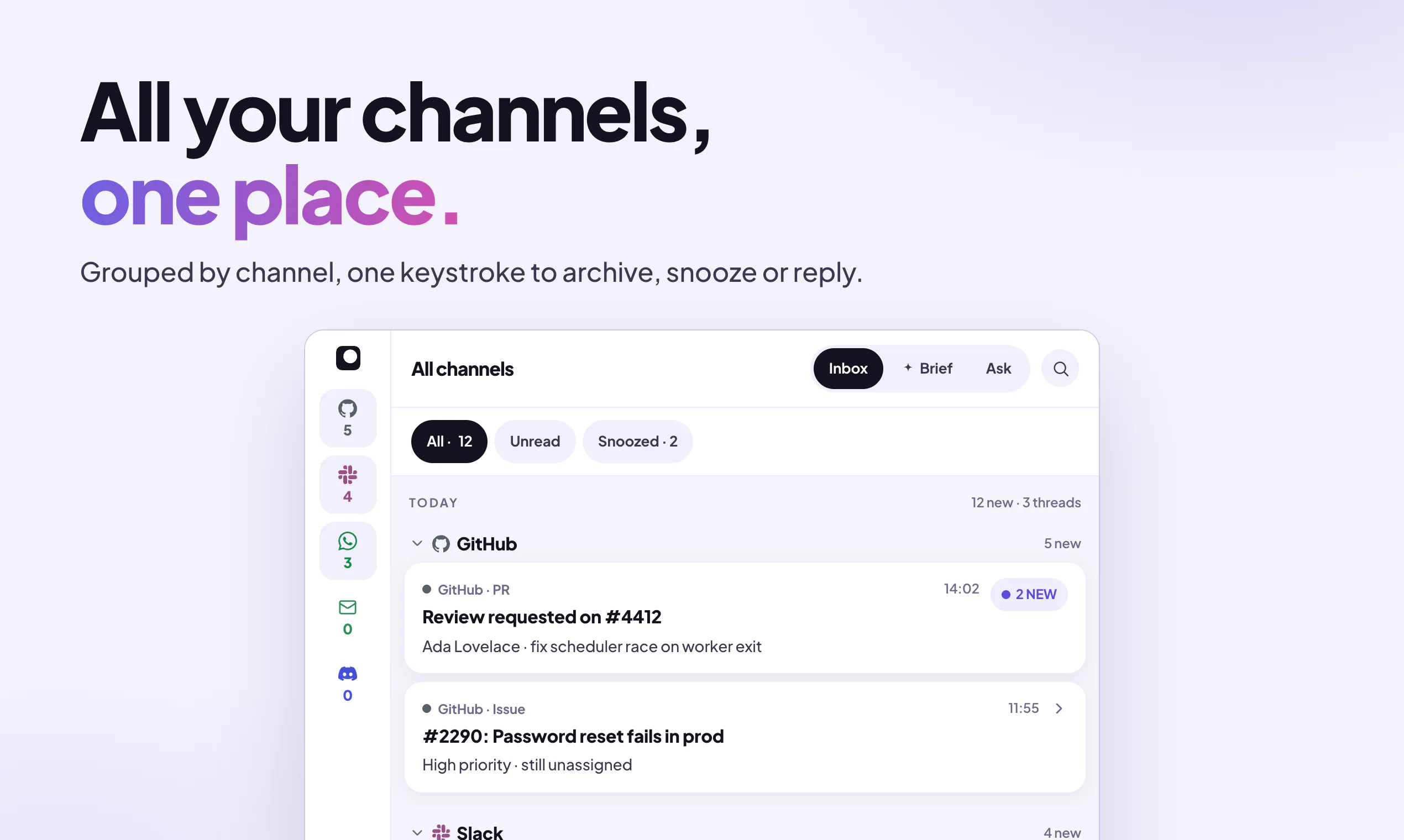Viewport: 1404px width, 840px height.
Task: Click the 4 new count for Slack
Action: click(1062, 833)
